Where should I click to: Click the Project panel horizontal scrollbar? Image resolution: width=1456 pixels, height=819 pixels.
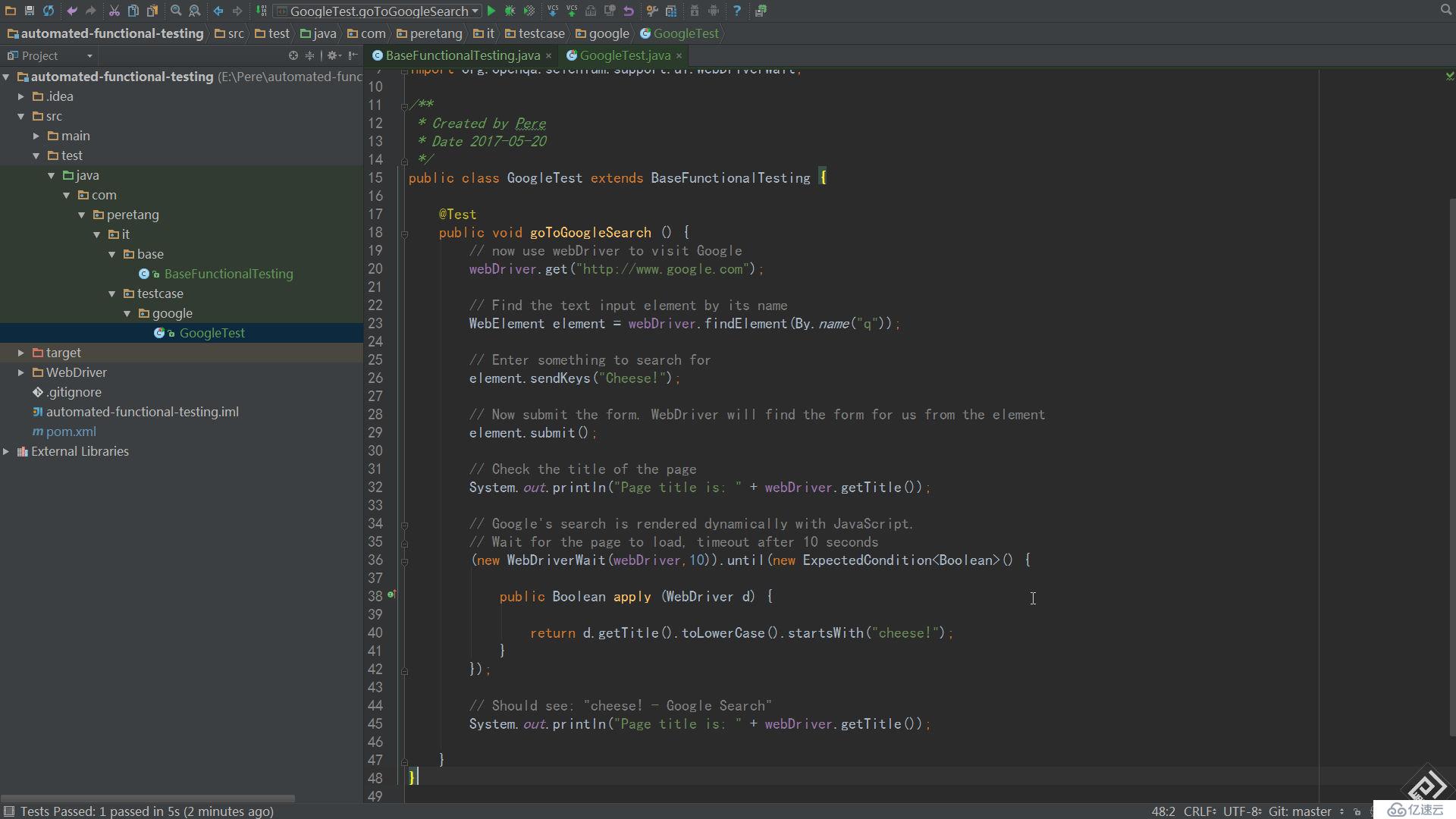click(x=149, y=798)
